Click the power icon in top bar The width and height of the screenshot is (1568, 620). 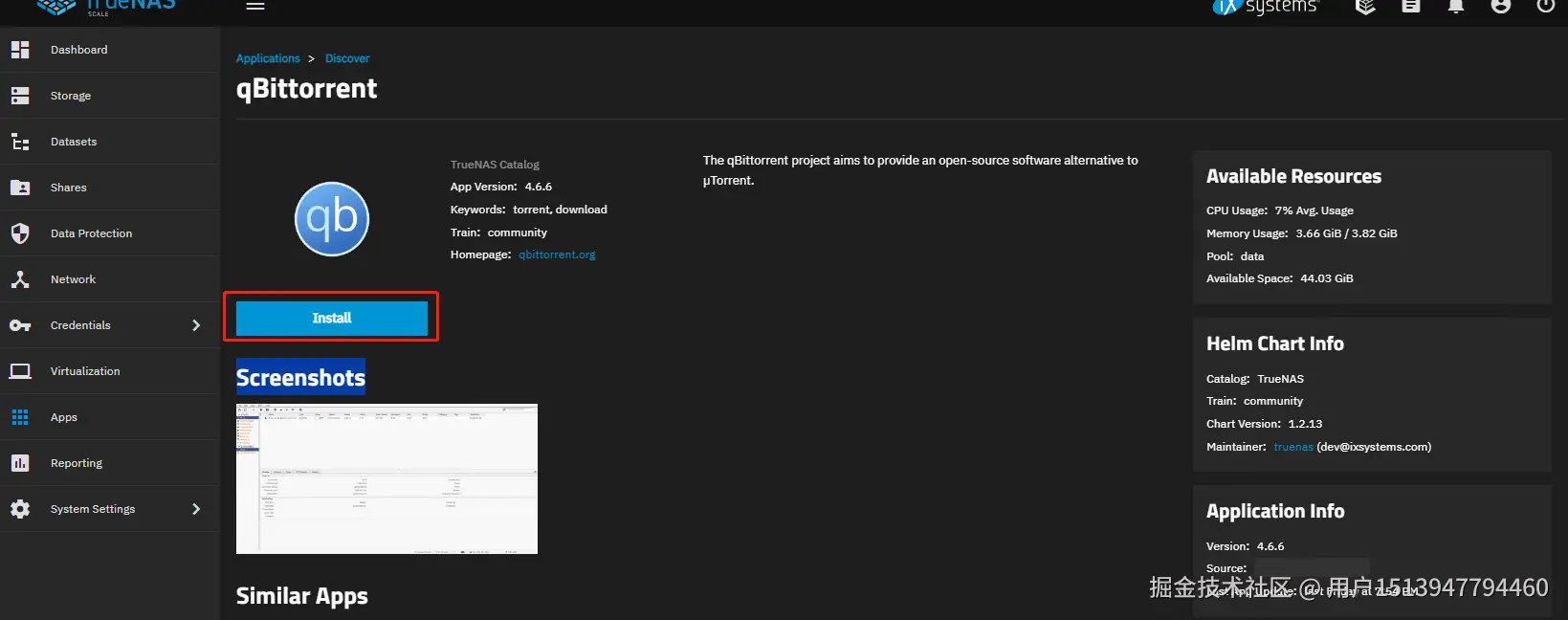click(1546, 6)
